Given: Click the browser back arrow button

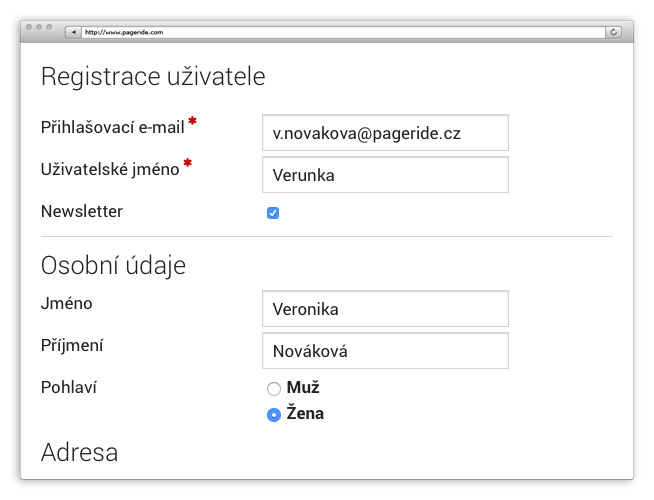Looking at the screenshot, I should point(72,32).
